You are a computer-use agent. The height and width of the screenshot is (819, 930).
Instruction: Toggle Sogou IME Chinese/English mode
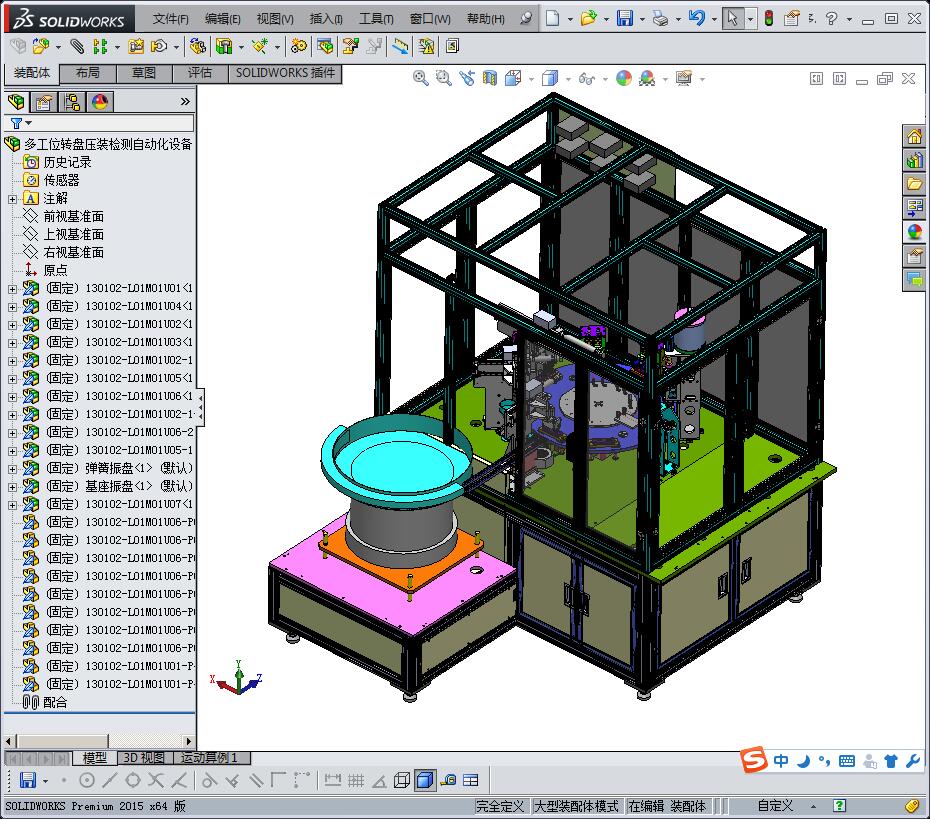[x=781, y=761]
